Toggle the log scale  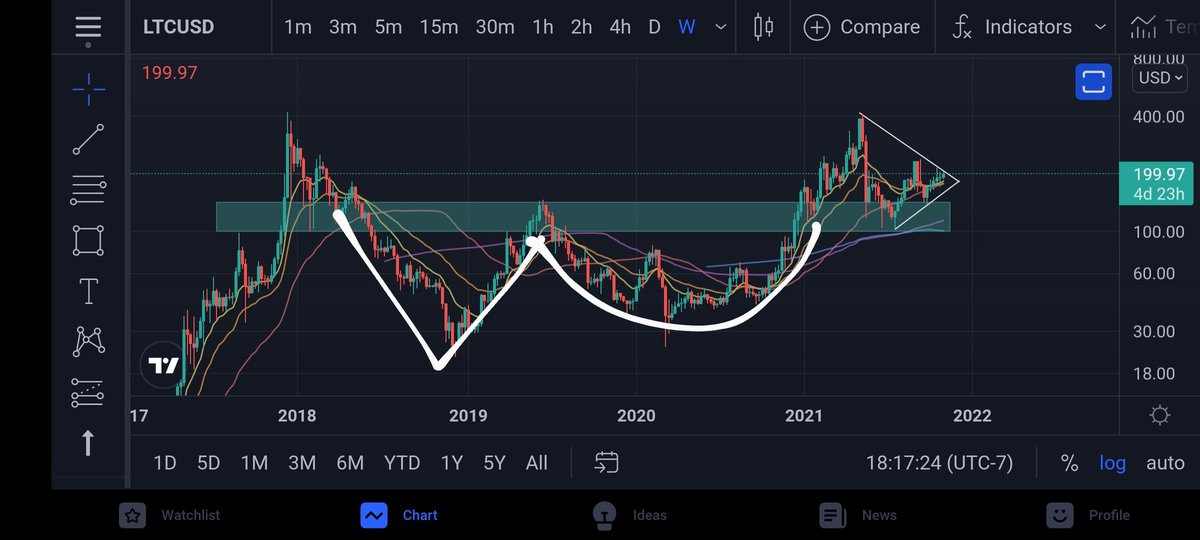coord(1112,463)
